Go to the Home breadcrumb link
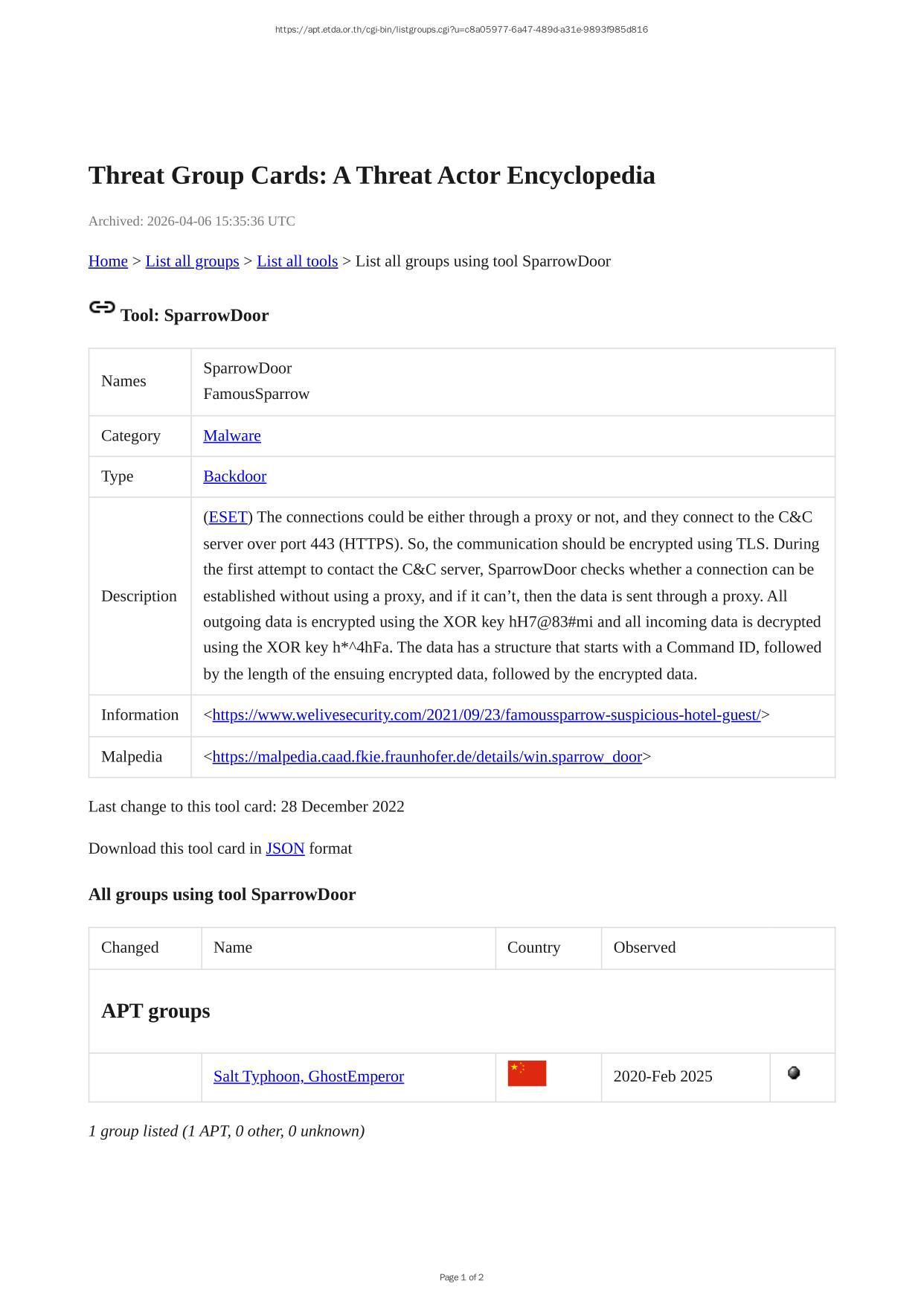924x1307 pixels. click(x=108, y=261)
